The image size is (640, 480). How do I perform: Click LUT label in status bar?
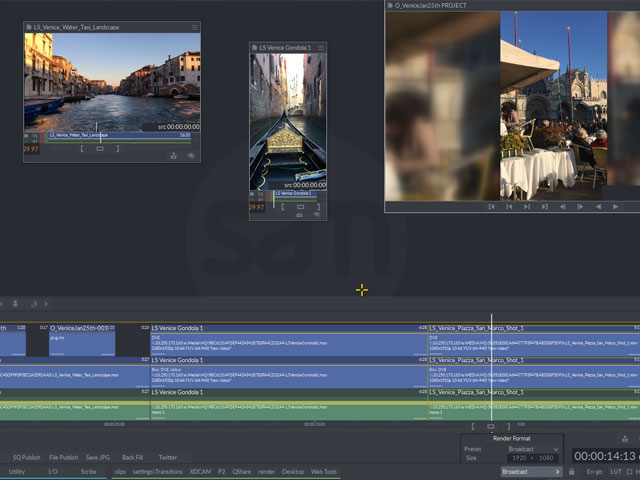(x=616, y=471)
